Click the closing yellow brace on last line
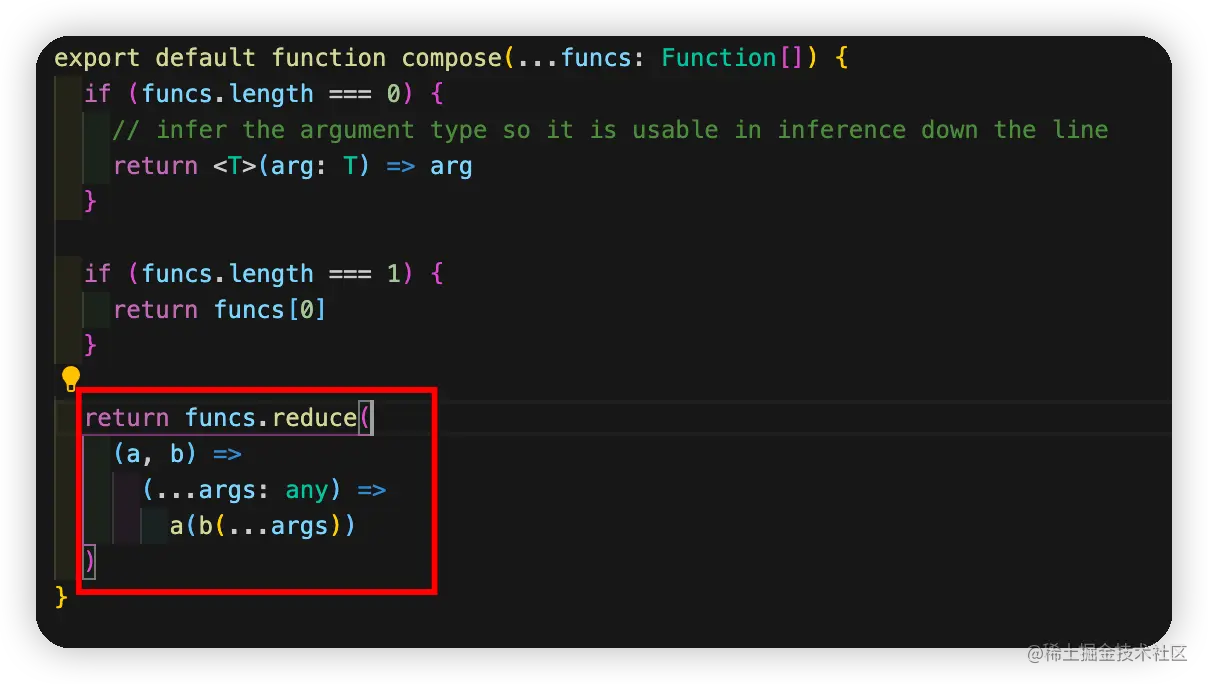 coord(61,597)
